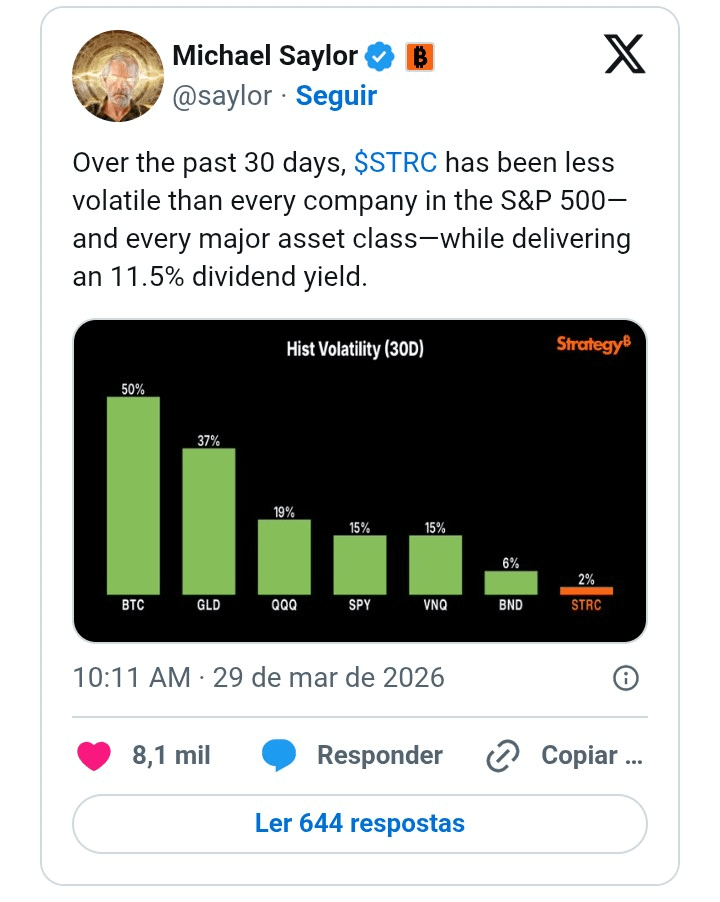Click the Responder label
This screenshot has height=902, width=720.
[x=380, y=755]
